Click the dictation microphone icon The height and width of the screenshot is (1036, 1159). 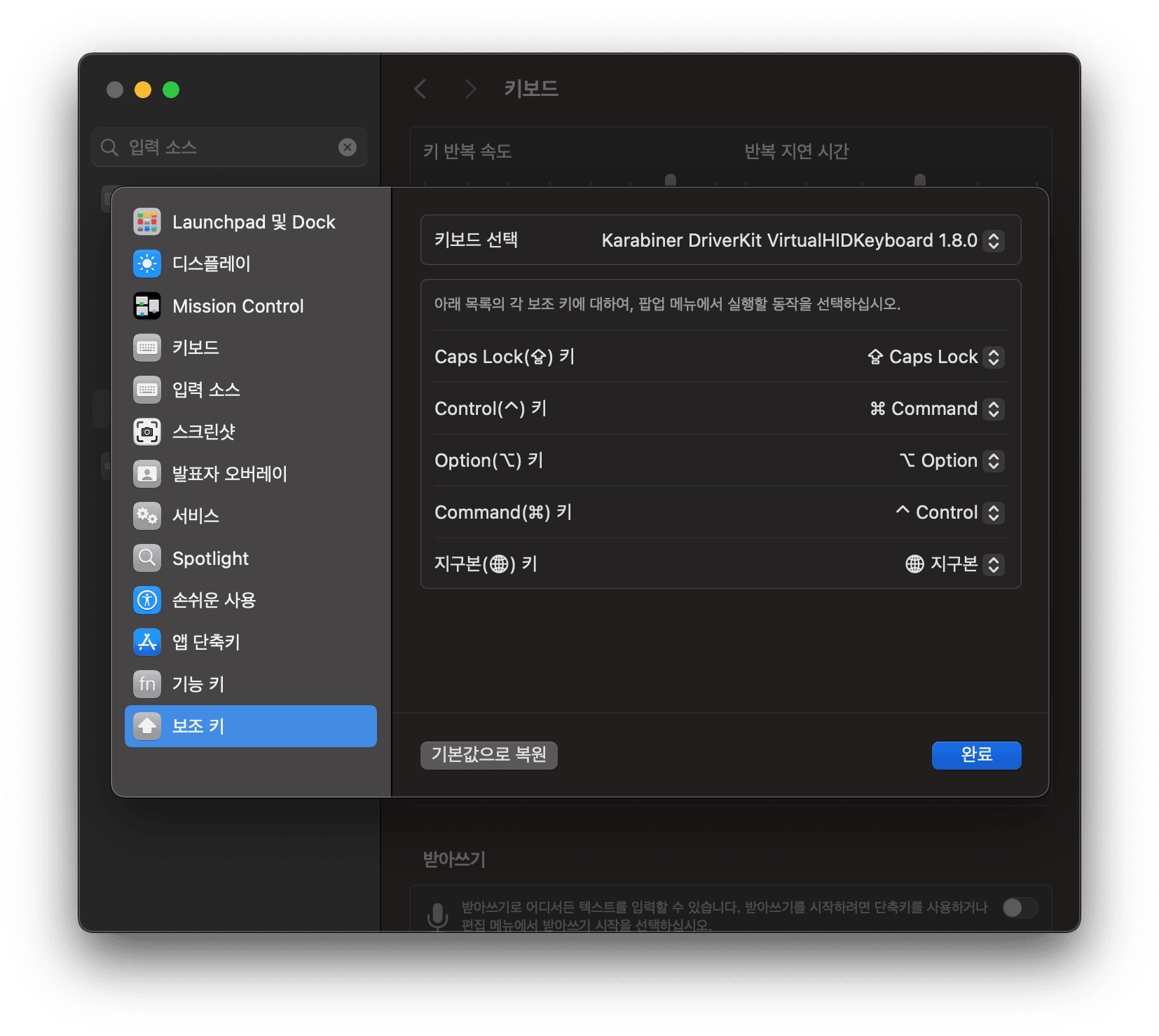[x=438, y=916]
